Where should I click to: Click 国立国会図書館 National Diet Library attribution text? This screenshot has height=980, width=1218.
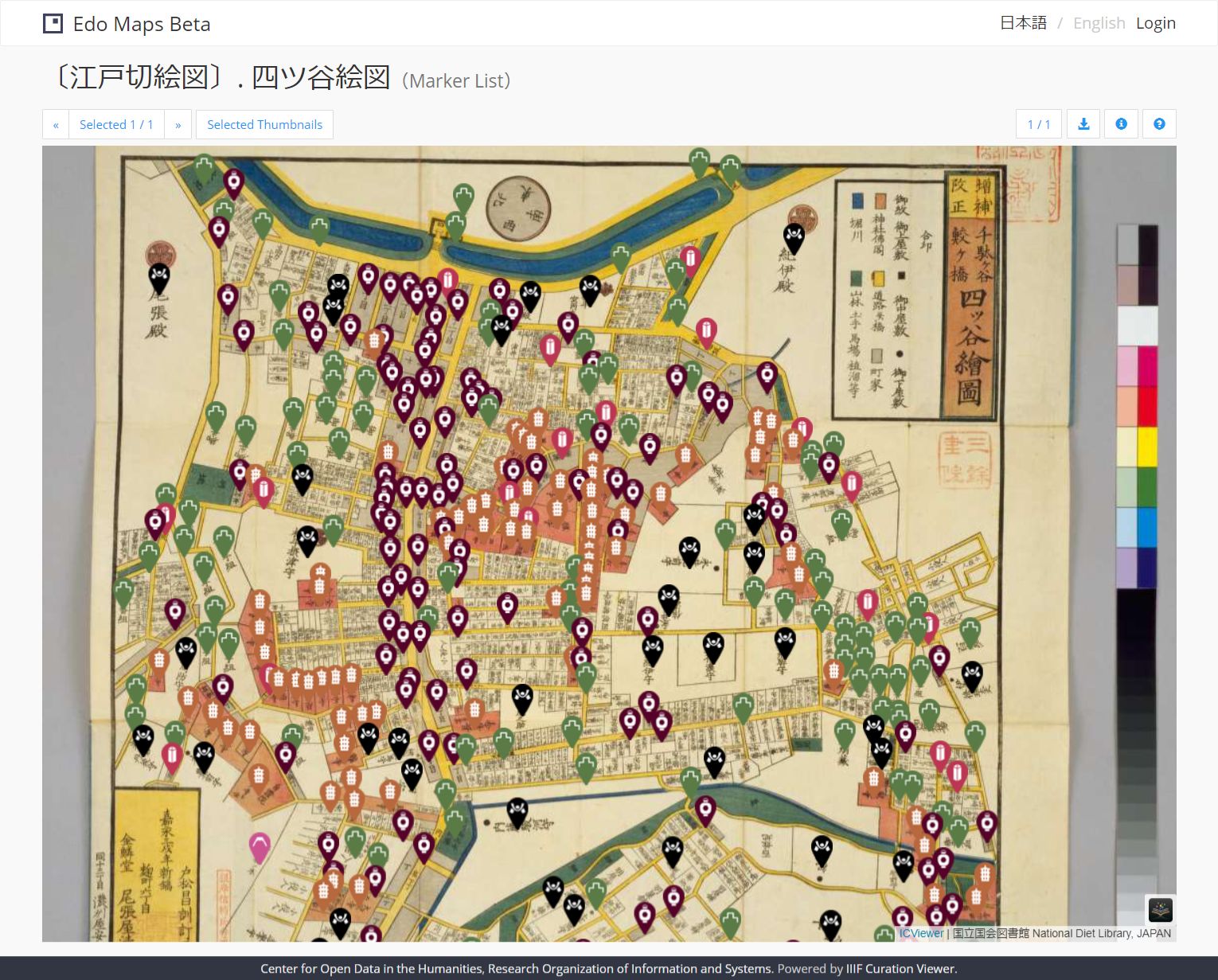[1062, 933]
